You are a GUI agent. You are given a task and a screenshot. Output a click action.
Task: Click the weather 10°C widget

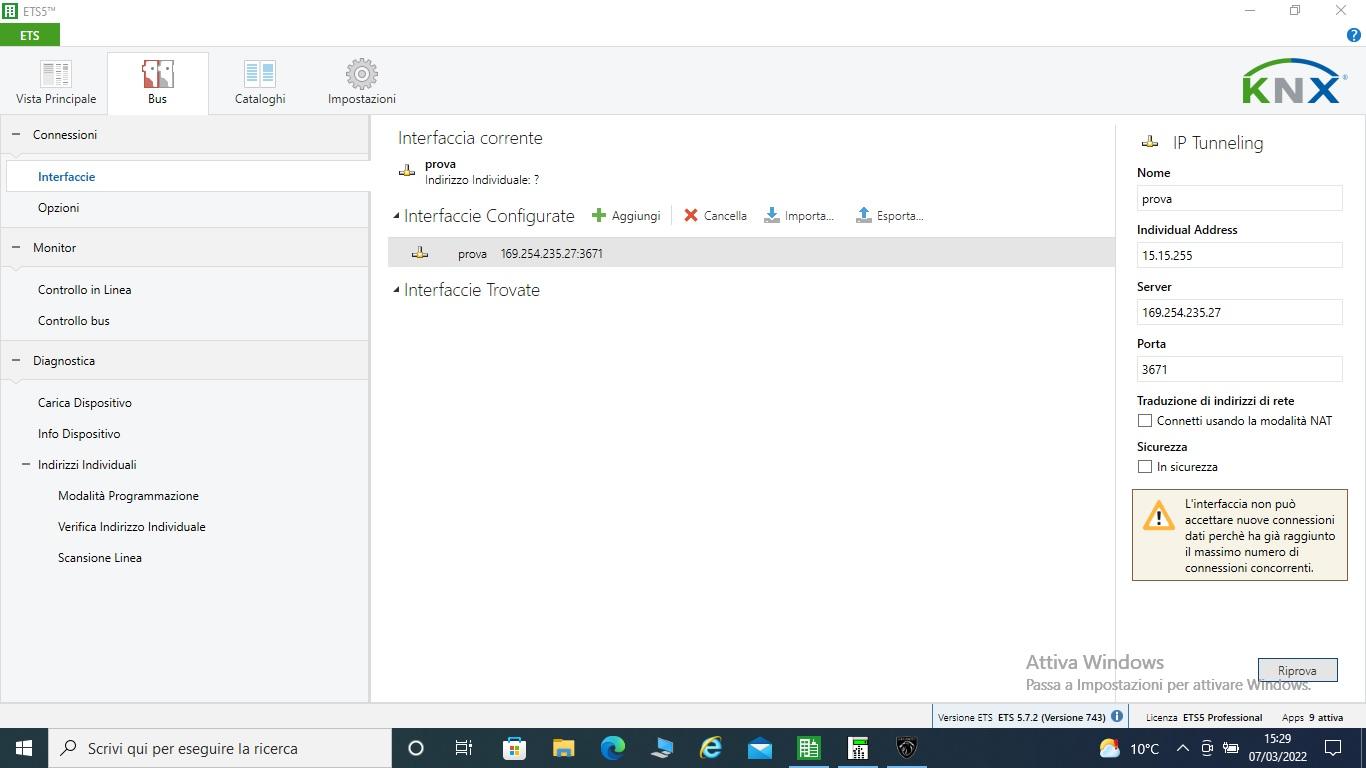1129,748
